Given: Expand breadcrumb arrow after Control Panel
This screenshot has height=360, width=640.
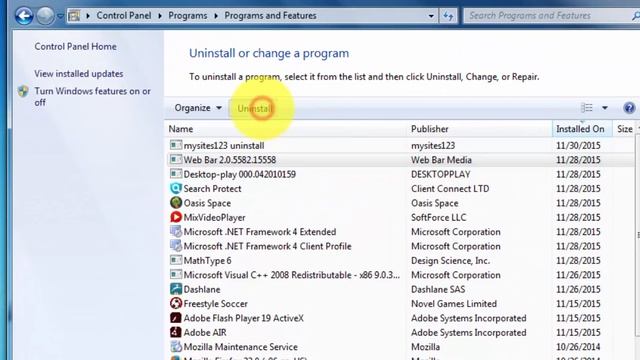Looking at the screenshot, I should 160,16.
